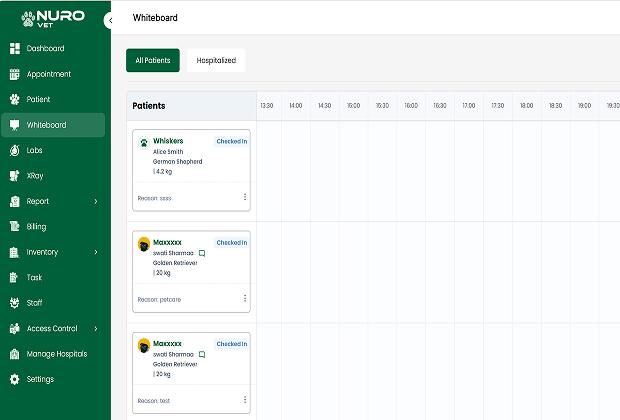Switch to the Hospitalized tab
Viewport: 620px width, 420px height.
pyautogui.click(x=216, y=61)
